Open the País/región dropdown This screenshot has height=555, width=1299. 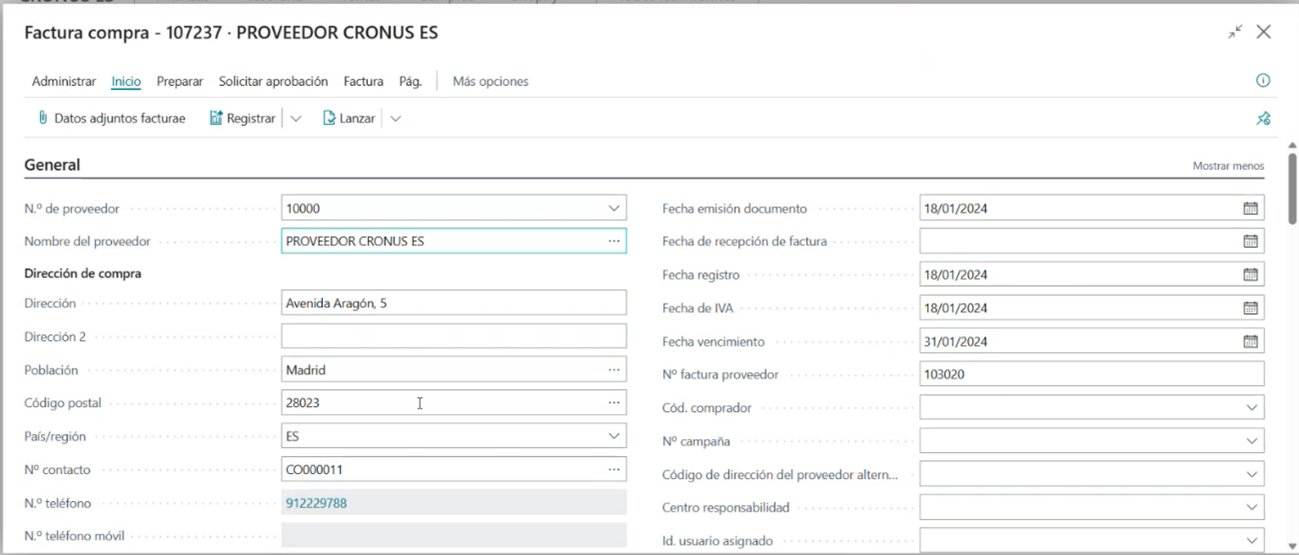coord(614,436)
